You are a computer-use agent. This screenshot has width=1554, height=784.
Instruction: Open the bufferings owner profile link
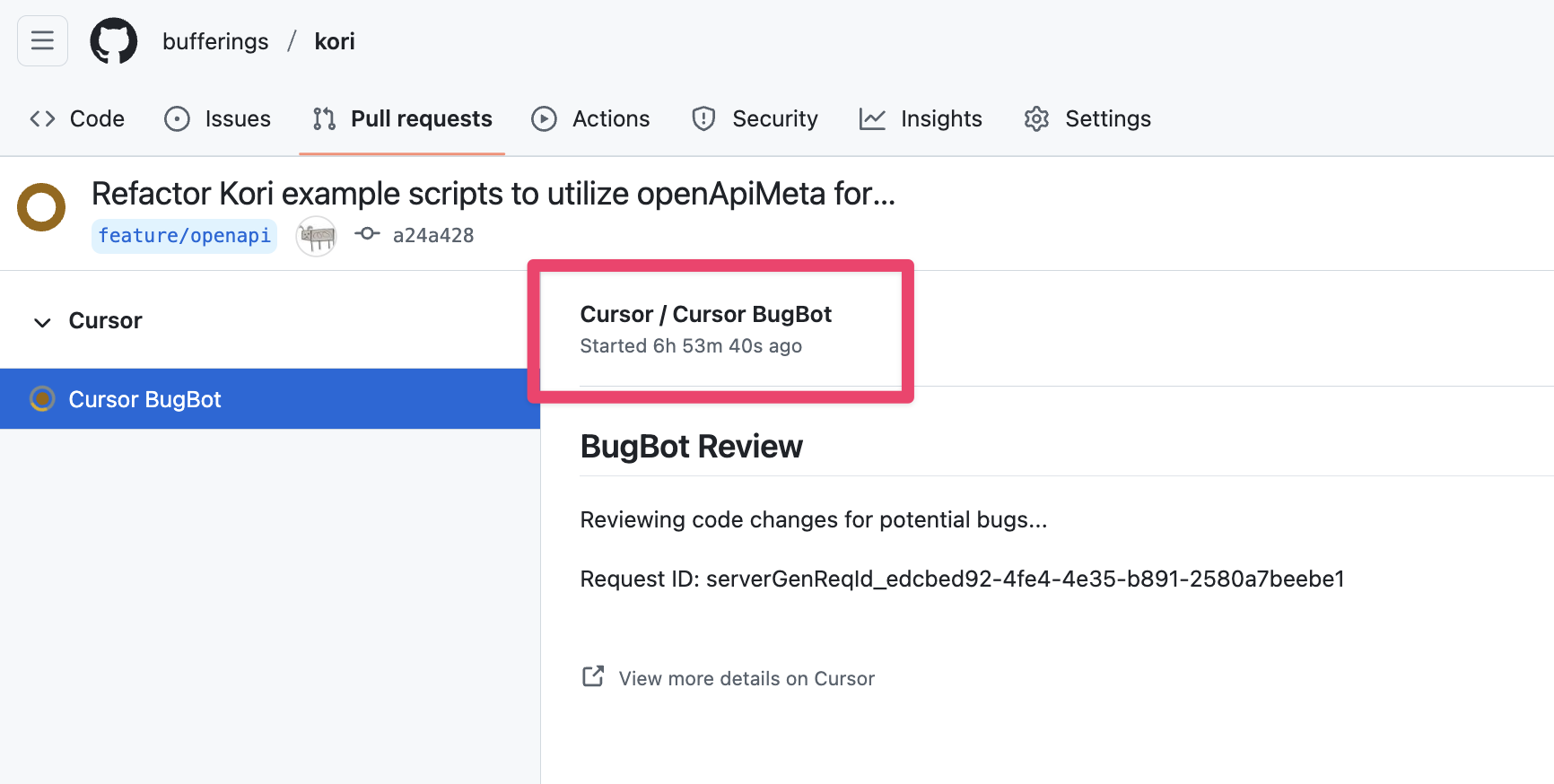[215, 41]
